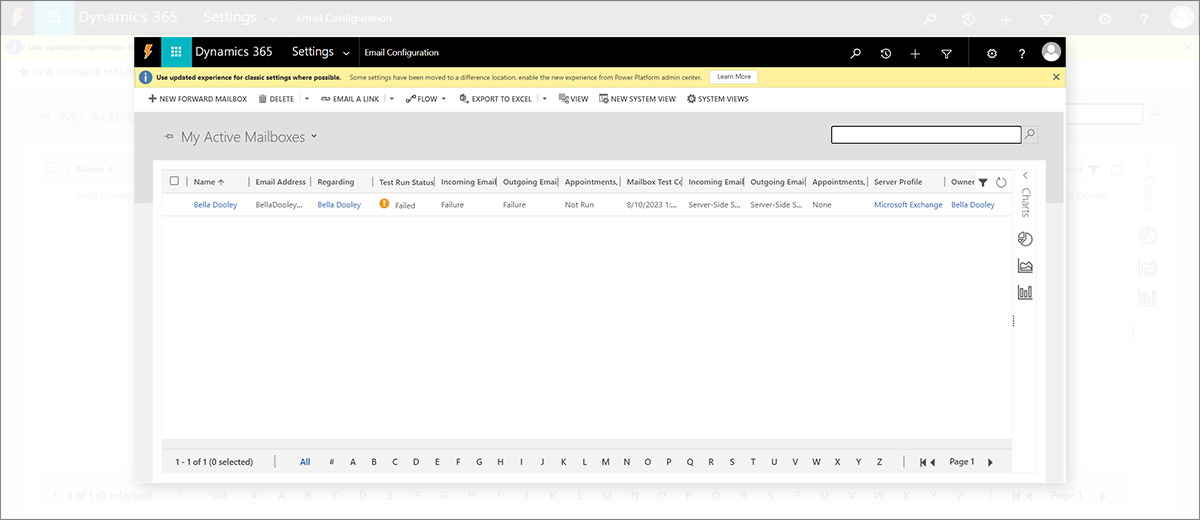Screen dimensions: 1200x520
Task: Open the Settings navigation dropdown
Action: 320,52
